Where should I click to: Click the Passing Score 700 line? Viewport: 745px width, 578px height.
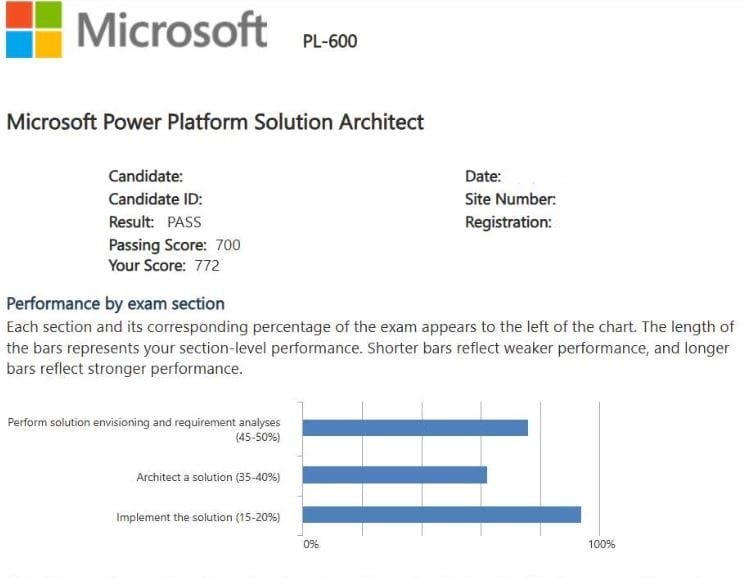coord(174,244)
